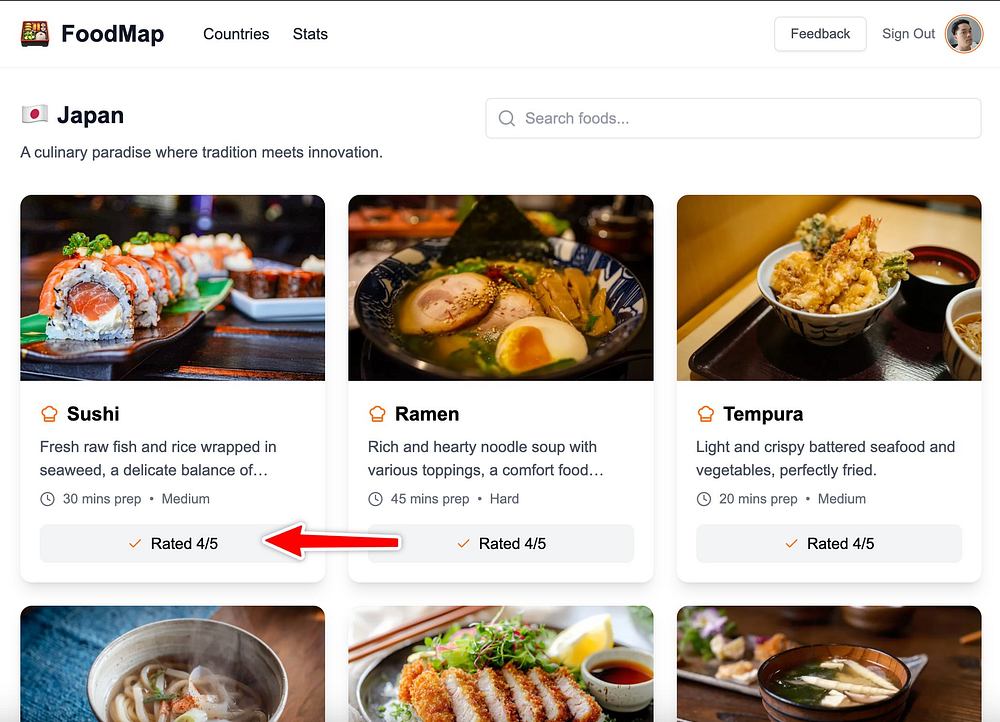Click the Japan flag icon

coord(34,115)
